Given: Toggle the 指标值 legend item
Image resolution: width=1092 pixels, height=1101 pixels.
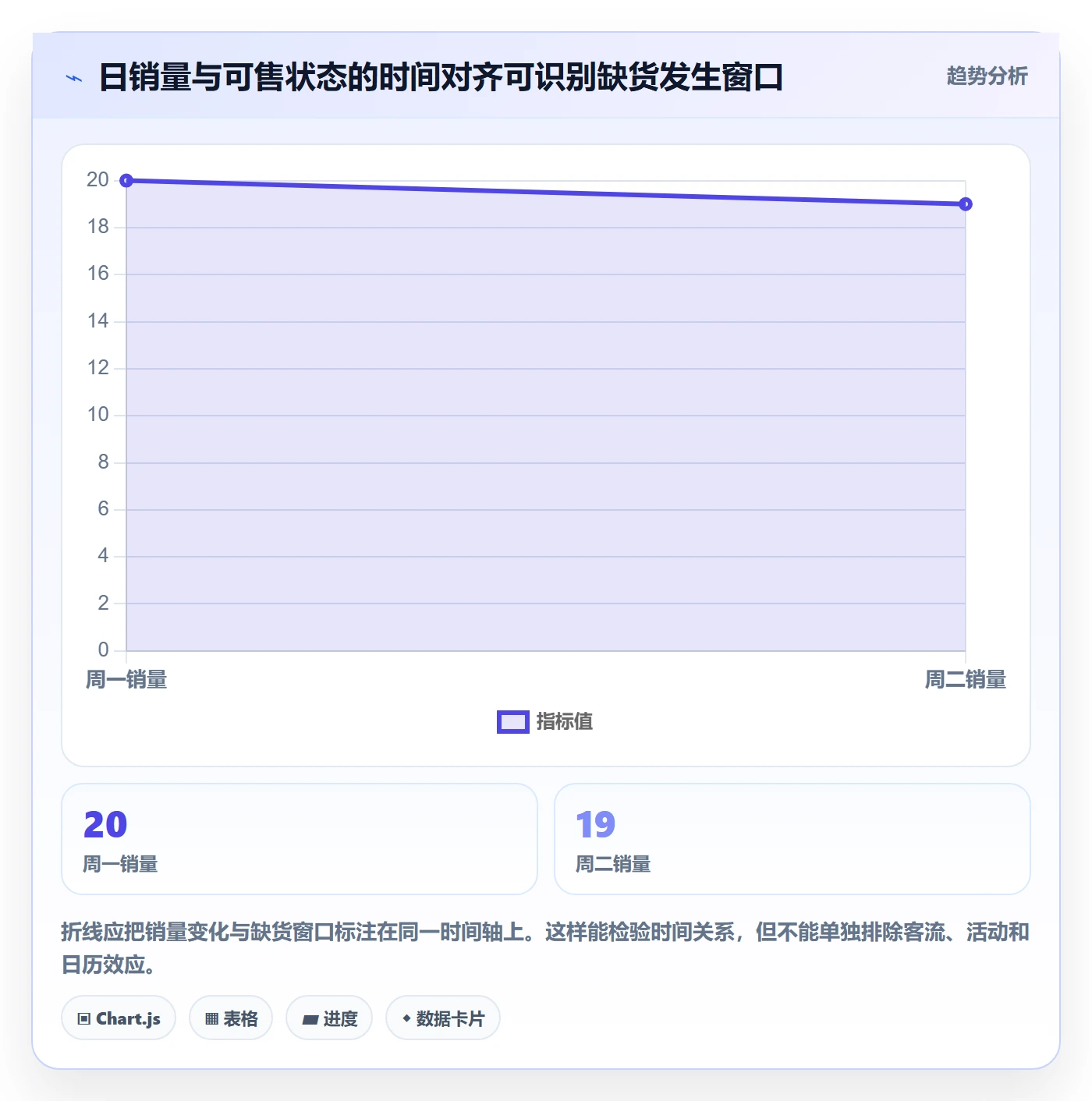Looking at the screenshot, I should 545,721.
